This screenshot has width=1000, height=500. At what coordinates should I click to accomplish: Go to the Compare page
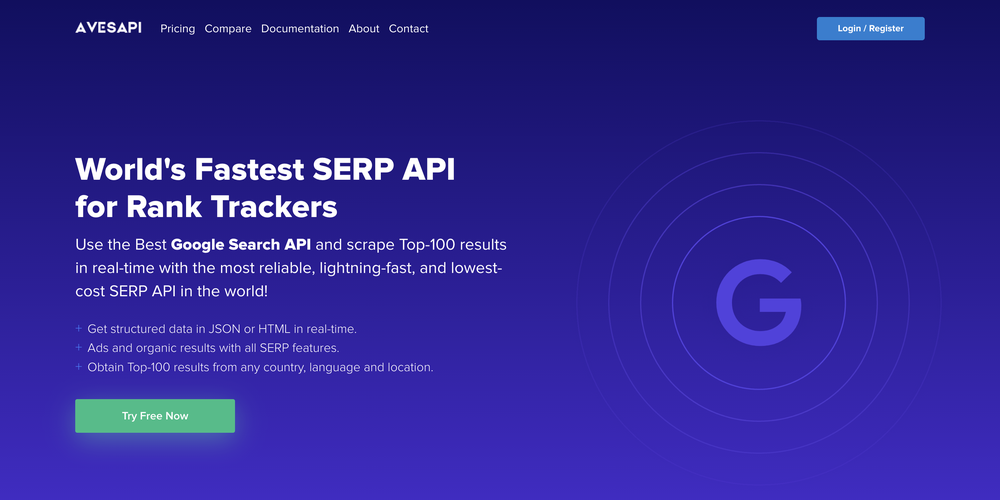point(228,29)
